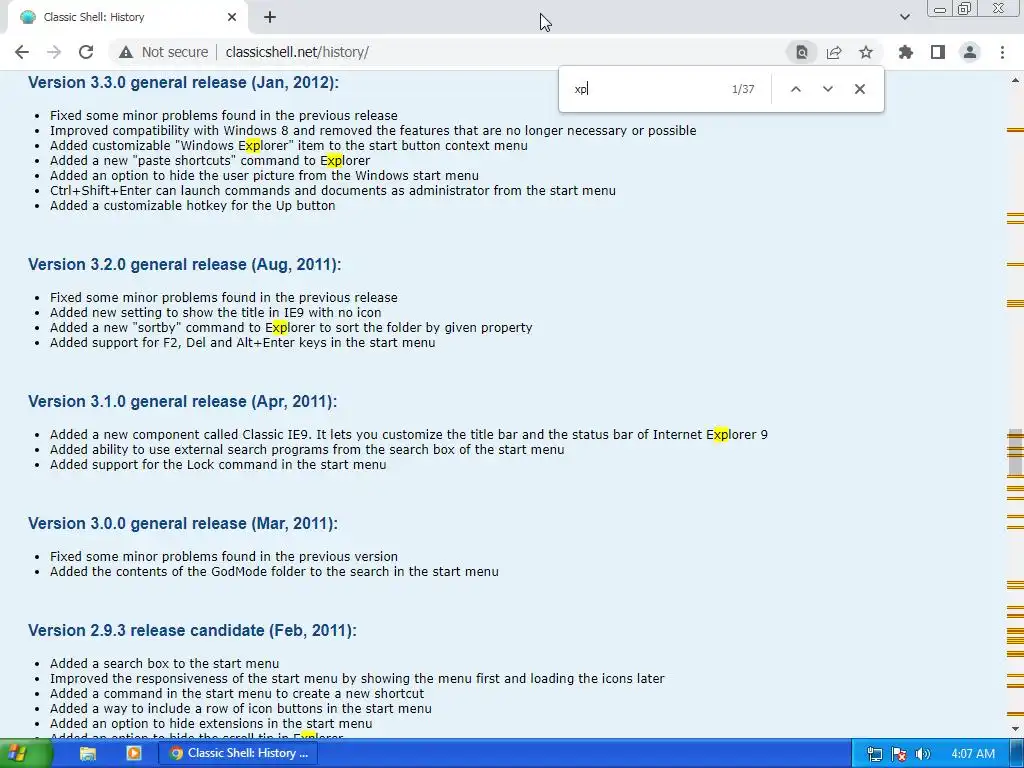Click the IE9 title with no icon line
This screenshot has width=1024, height=768.
(x=216, y=312)
